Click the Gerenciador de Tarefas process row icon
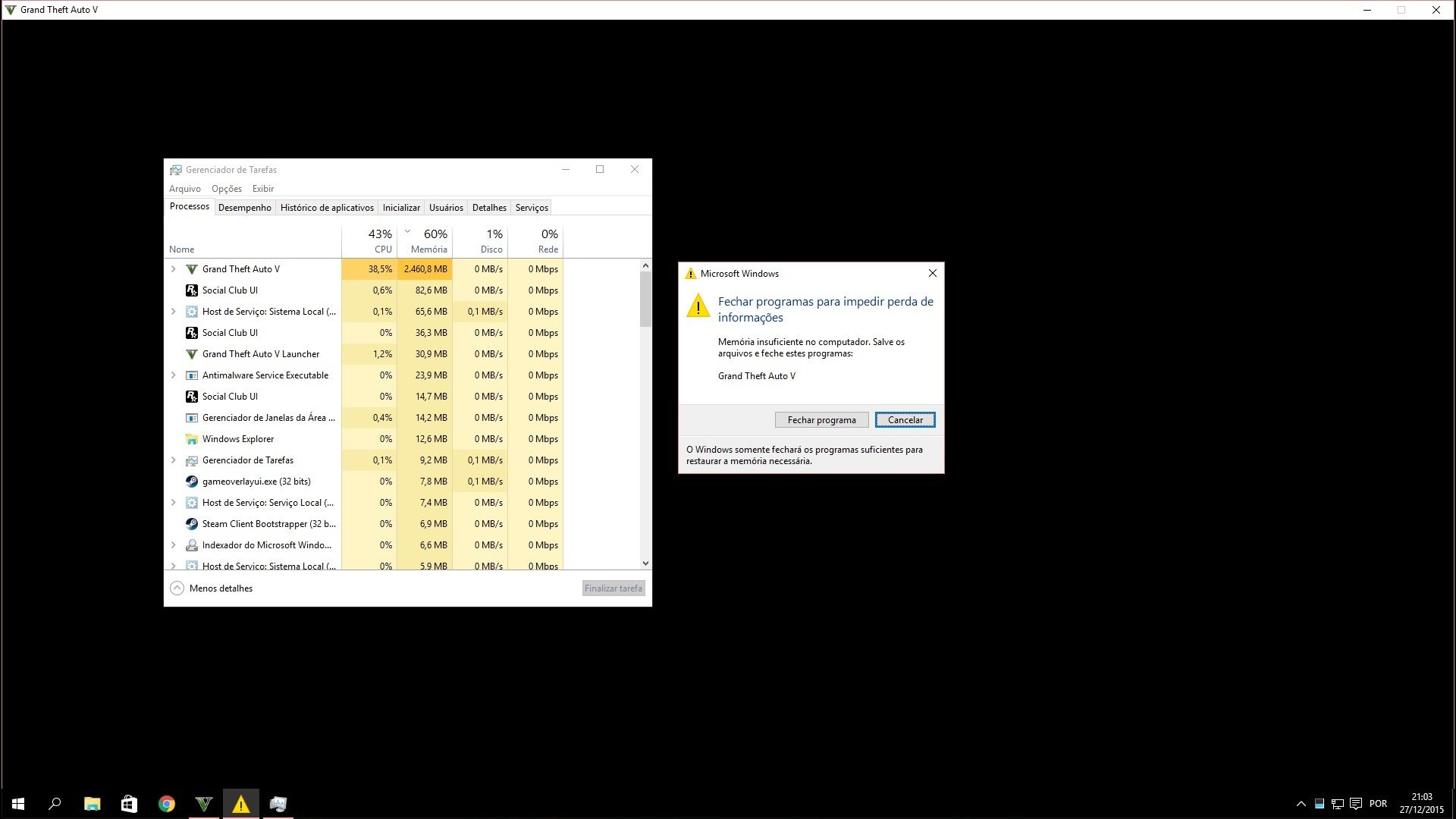 pos(192,460)
